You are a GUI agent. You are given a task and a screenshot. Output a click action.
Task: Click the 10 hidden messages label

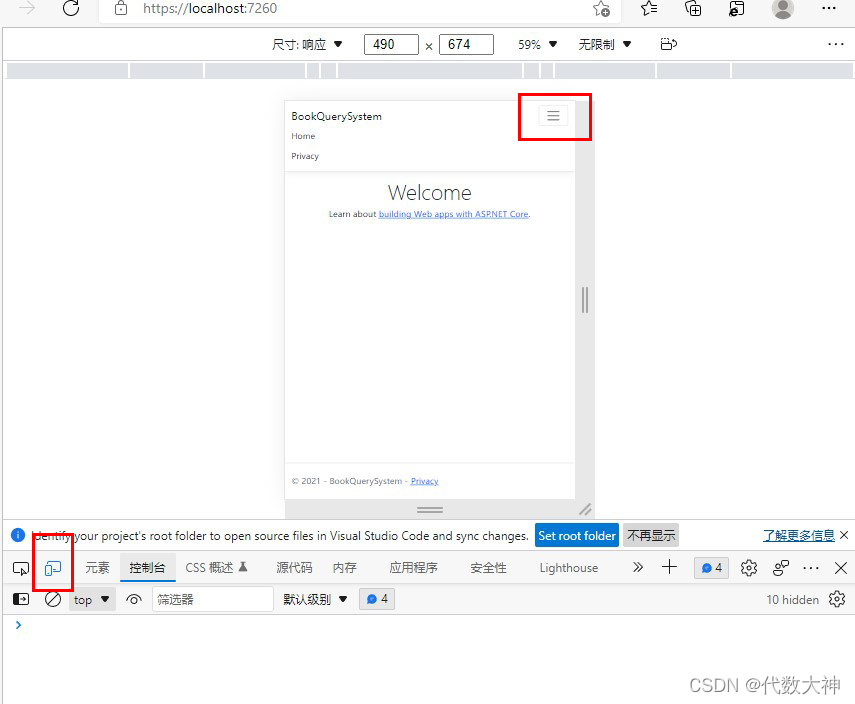pyautogui.click(x=792, y=600)
